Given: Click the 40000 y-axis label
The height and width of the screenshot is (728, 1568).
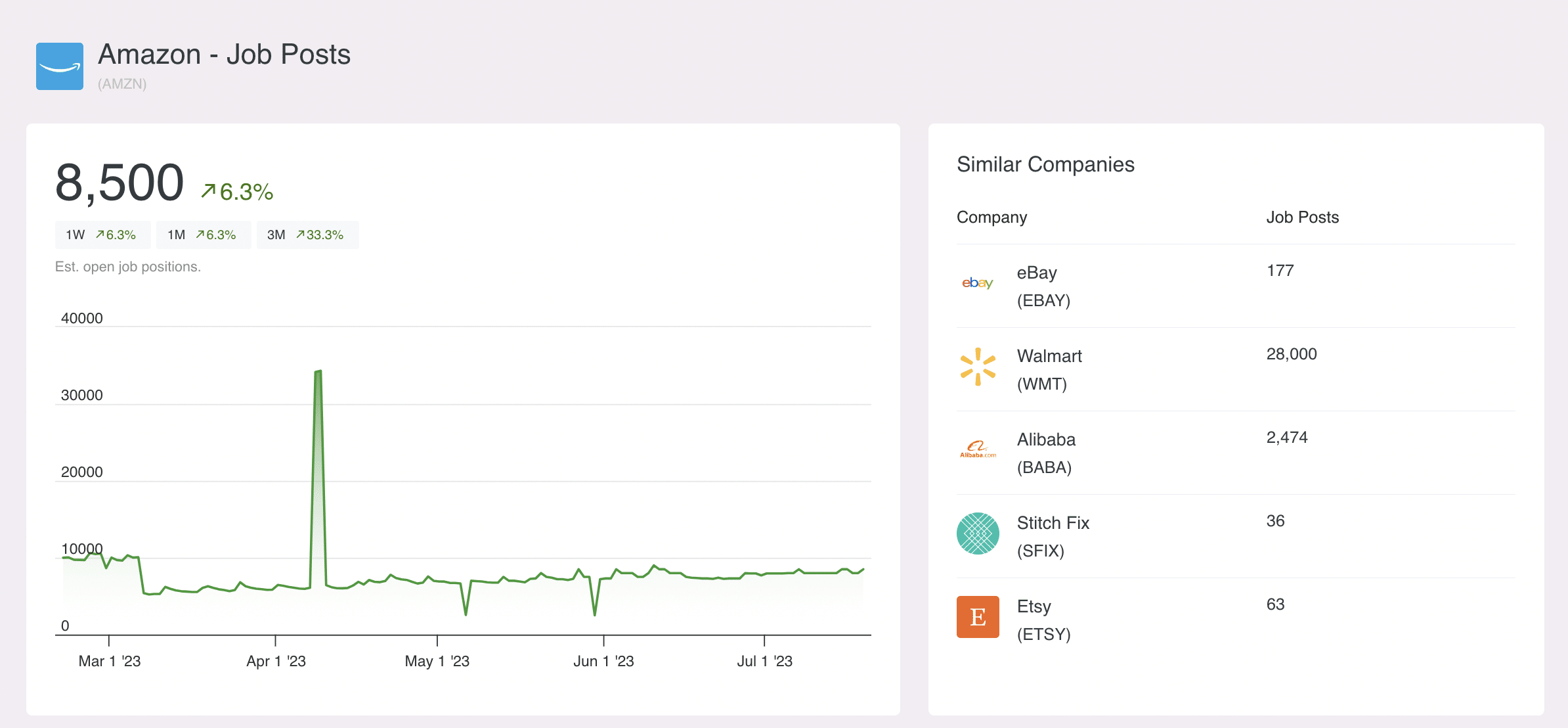Looking at the screenshot, I should 81,318.
